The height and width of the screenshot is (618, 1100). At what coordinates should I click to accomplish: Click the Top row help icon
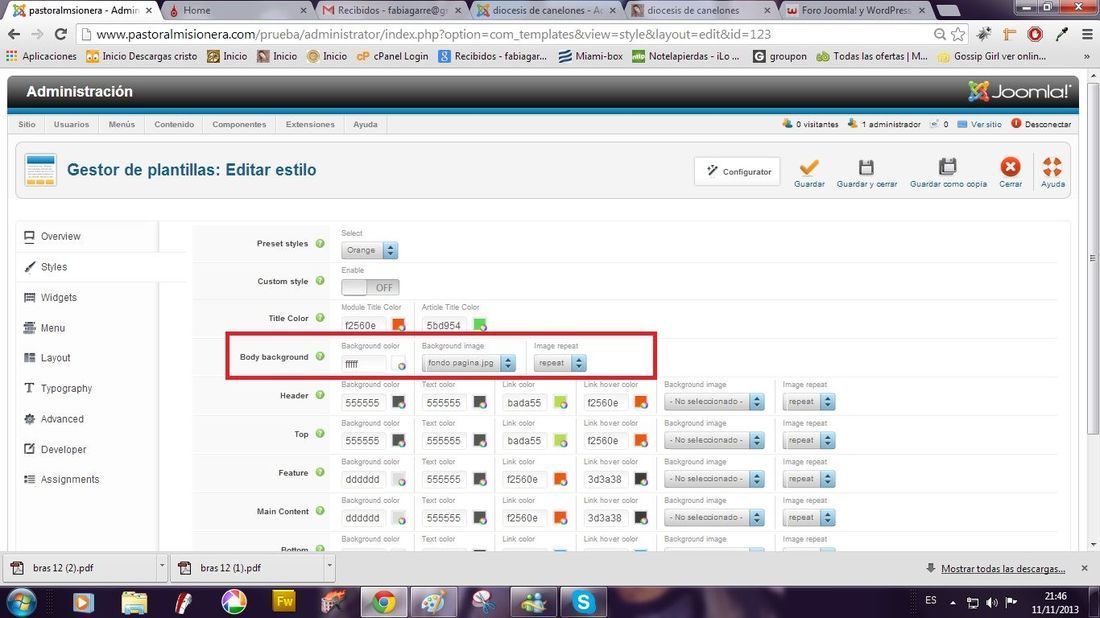click(x=320, y=434)
